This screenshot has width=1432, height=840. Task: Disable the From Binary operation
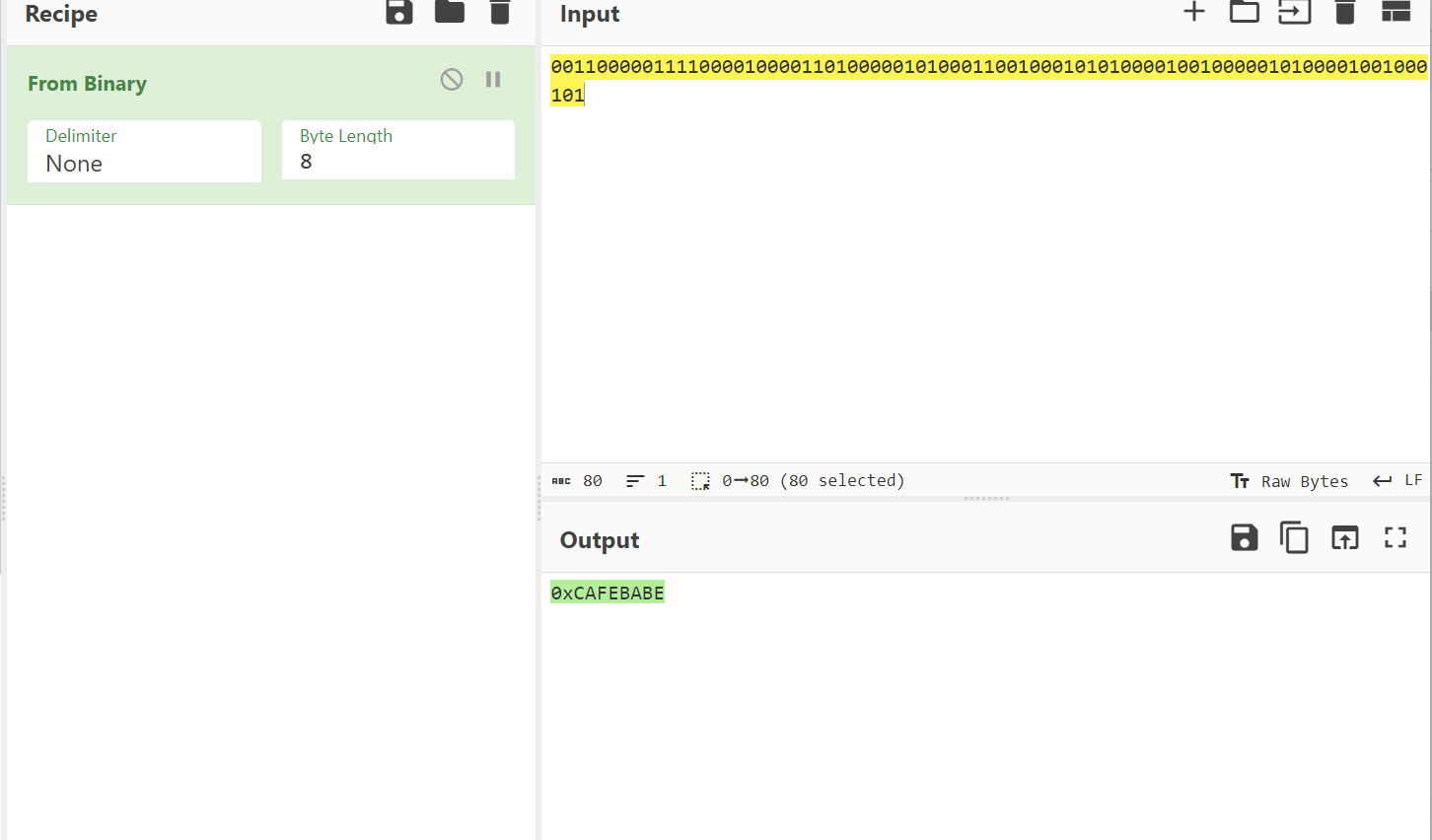(452, 80)
